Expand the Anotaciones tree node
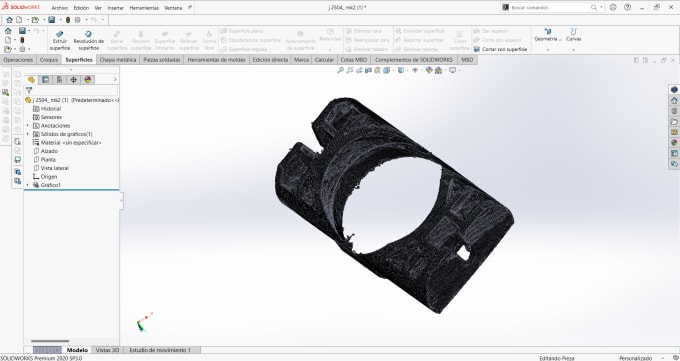Image resolution: width=680 pixels, height=361 pixels. [x=28, y=126]
